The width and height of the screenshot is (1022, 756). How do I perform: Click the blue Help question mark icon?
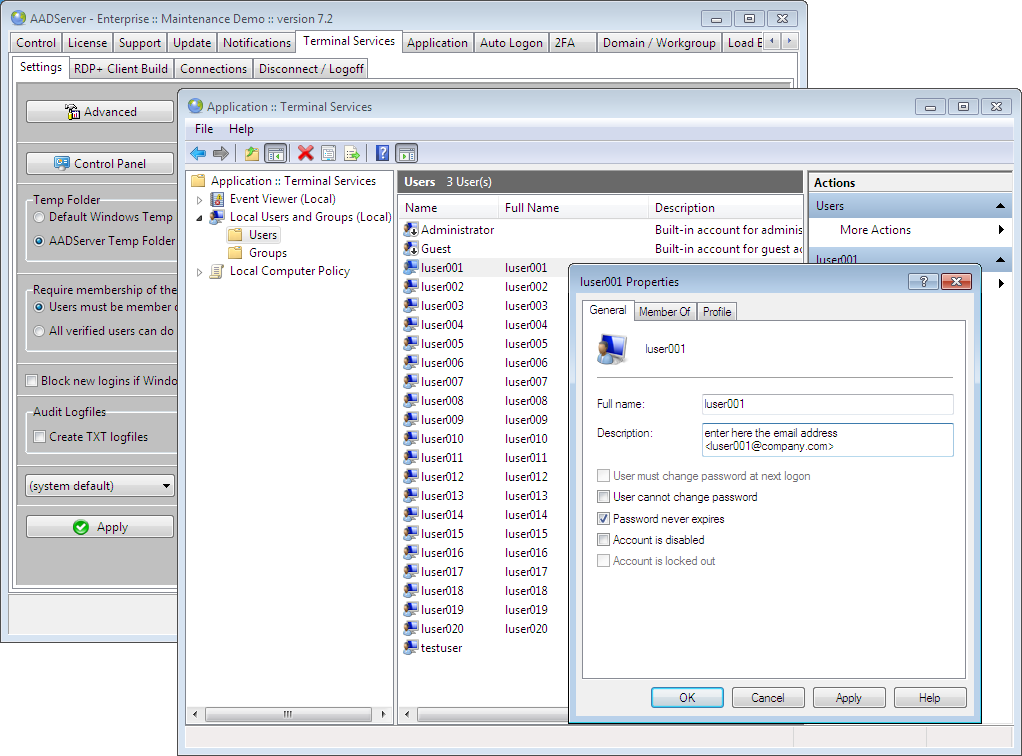[x=382, y=153]
